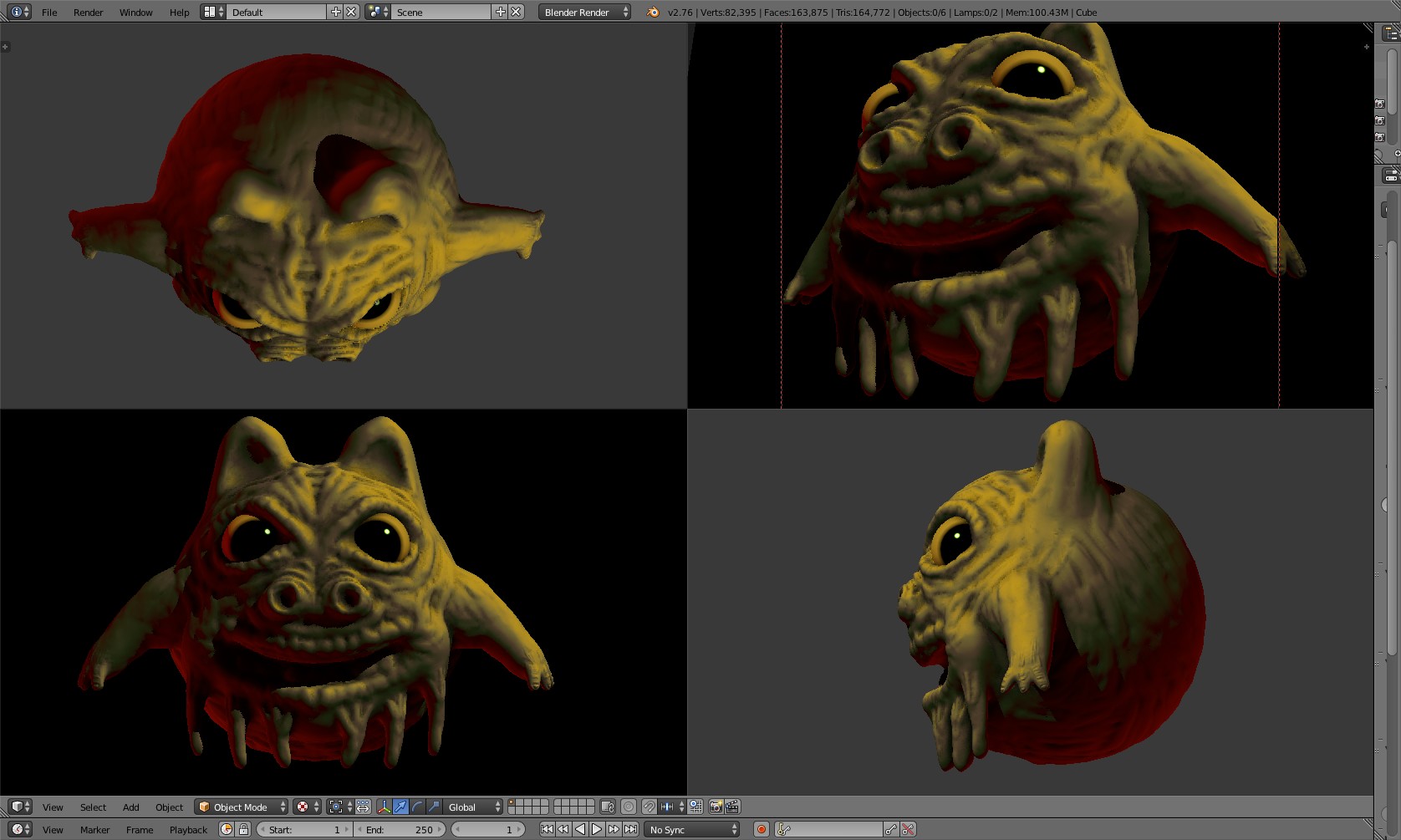Click the snap target grid icon
Screen dimensions: 1401x840
(x=695, y=807)
